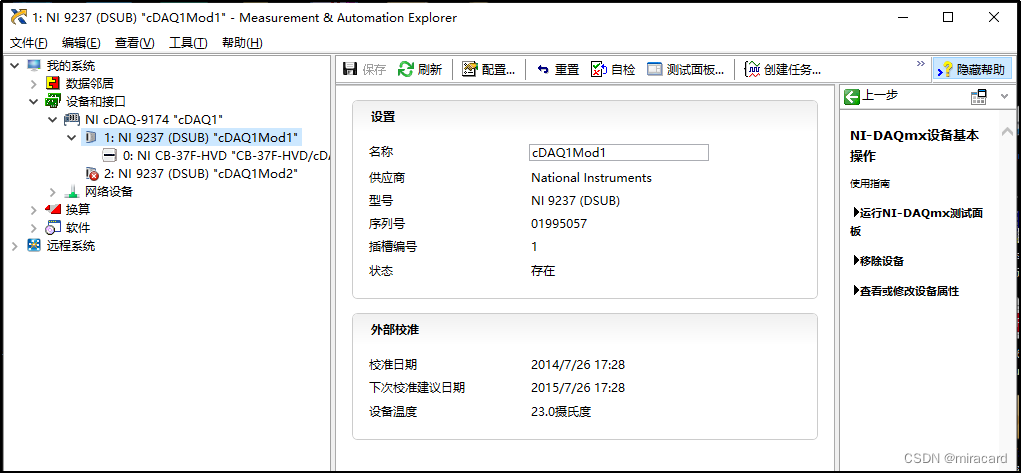Screen dimensions: 1022x473
Task: Click the 隐藏帮助 help question-mark icon
Action: 946,69
